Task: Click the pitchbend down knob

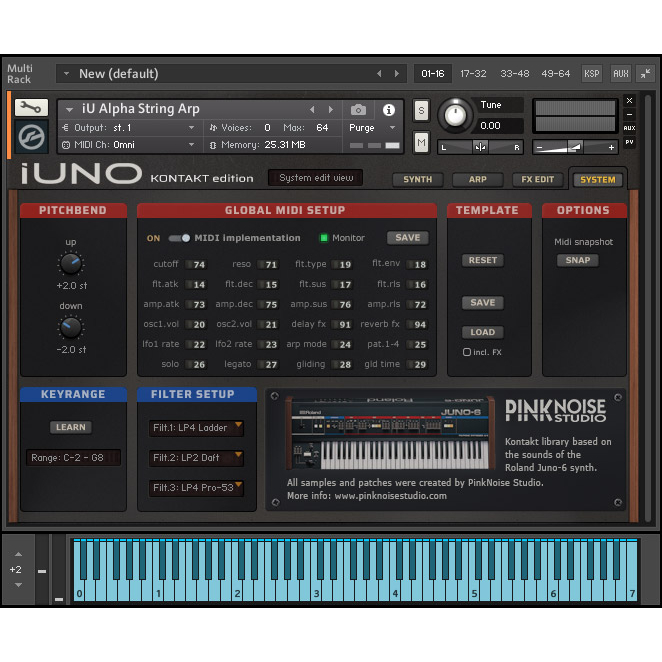Action: tap(71, 328)
